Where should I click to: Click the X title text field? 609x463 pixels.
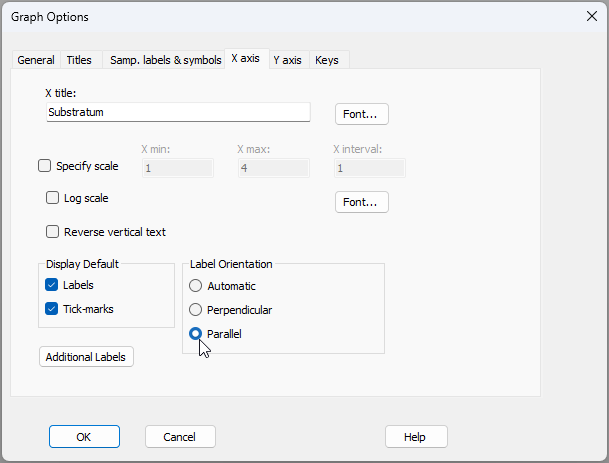[x=178, y=113]
